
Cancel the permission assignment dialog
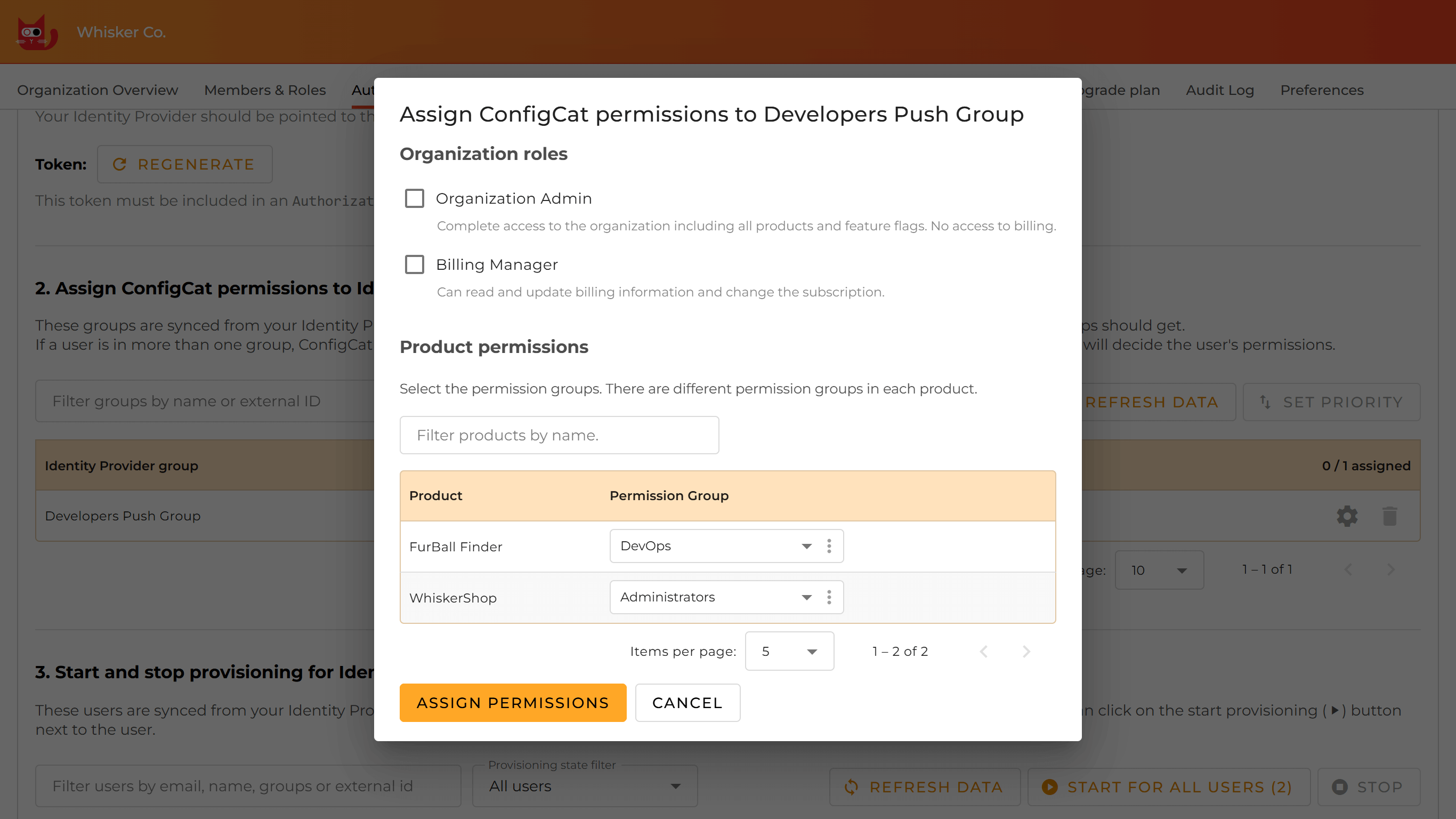[x=687, y=702]
